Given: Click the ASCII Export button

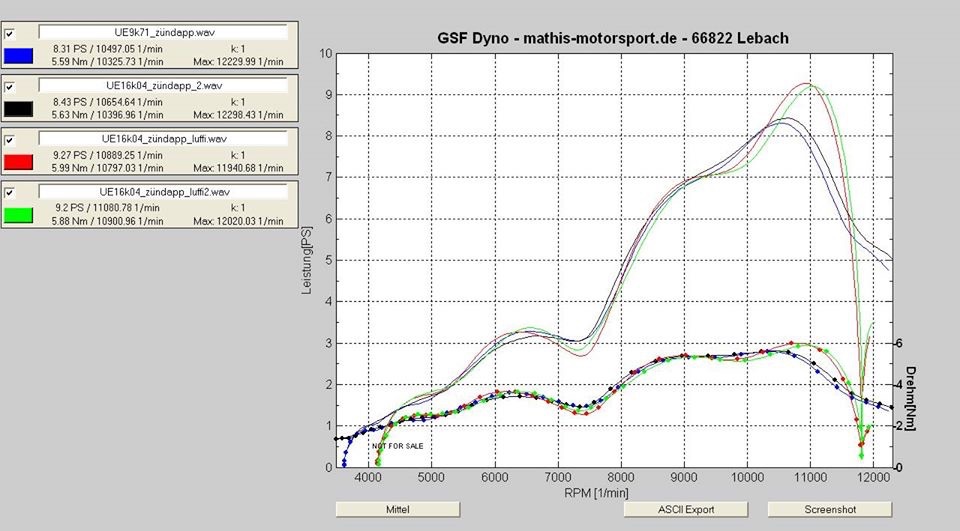Looking at the screenshot, I should coord(685,509).
